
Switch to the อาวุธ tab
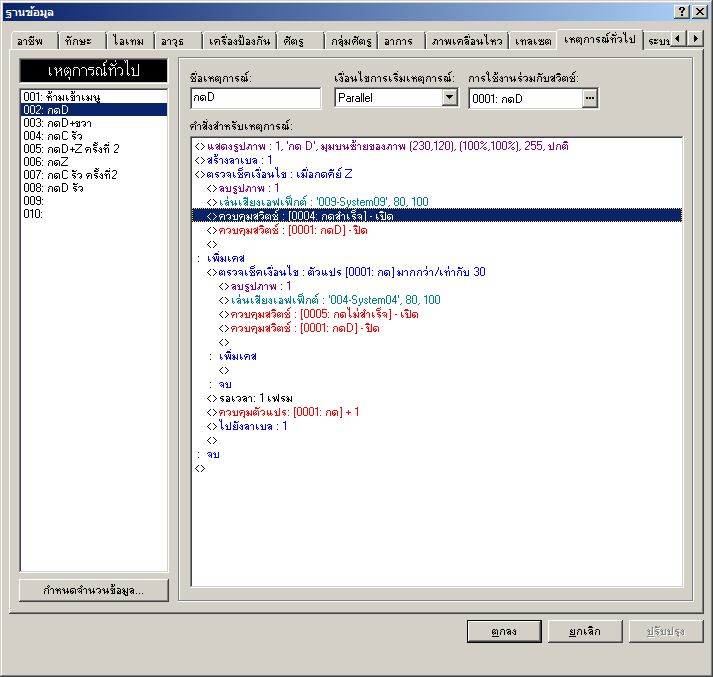click(x=178, y=41)
